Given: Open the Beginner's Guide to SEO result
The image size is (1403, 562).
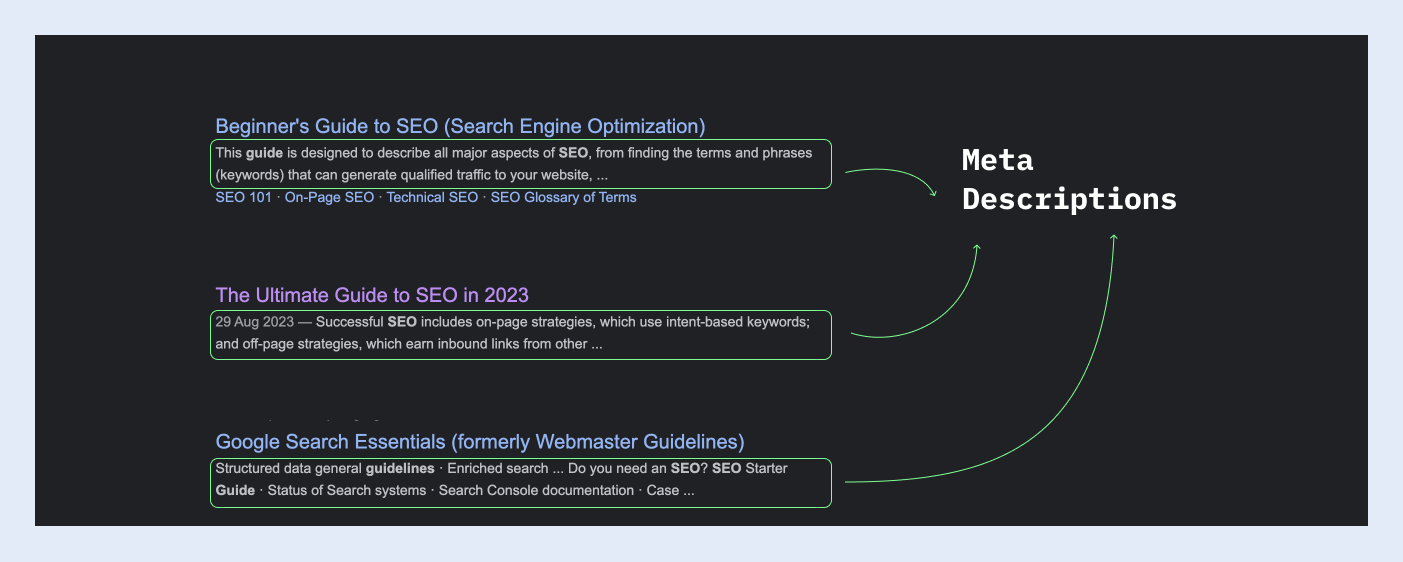Looking at the screenshot, I should 460,126.
